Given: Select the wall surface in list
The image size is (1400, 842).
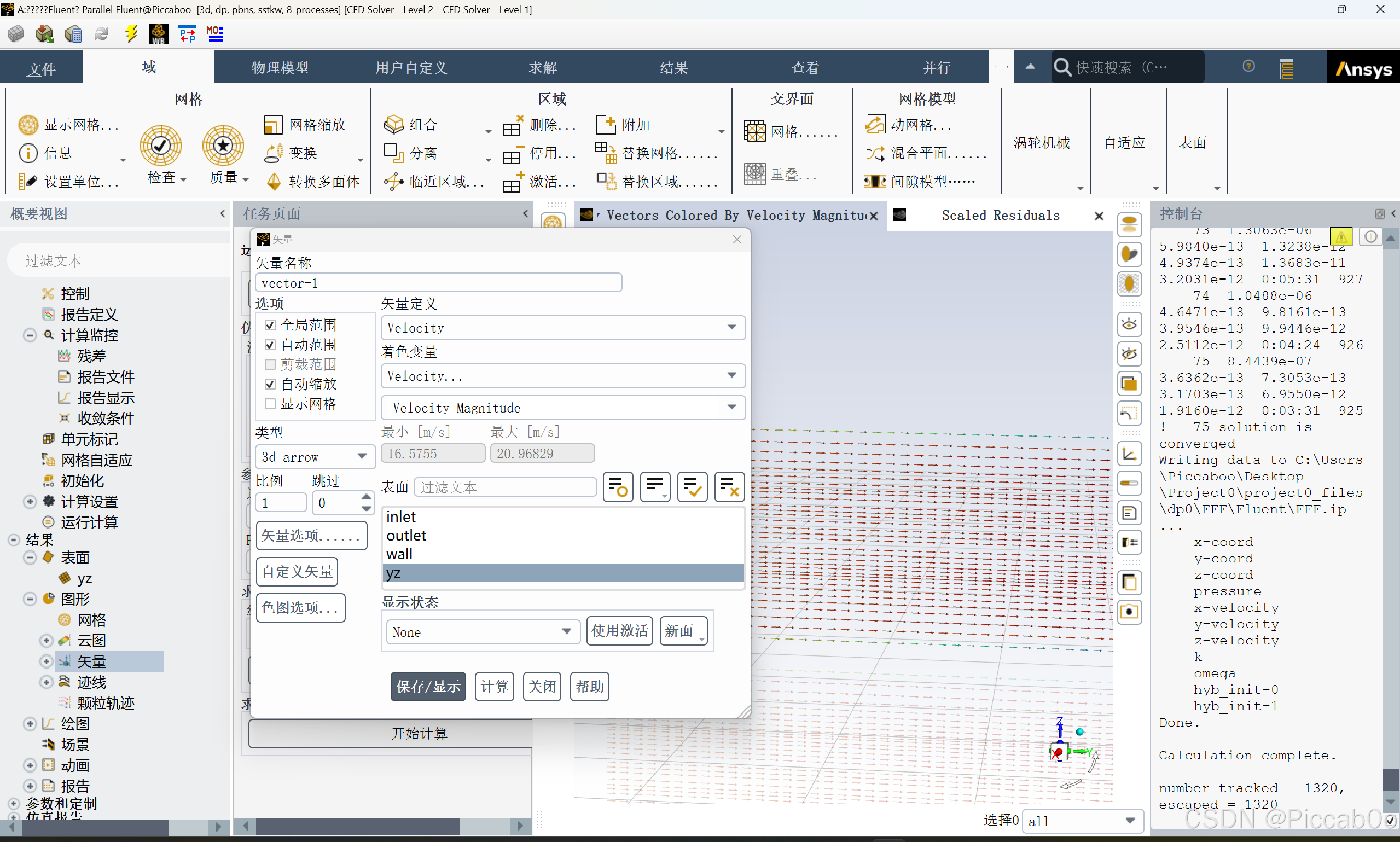Looking at the screenshot, I should point(399,554).
